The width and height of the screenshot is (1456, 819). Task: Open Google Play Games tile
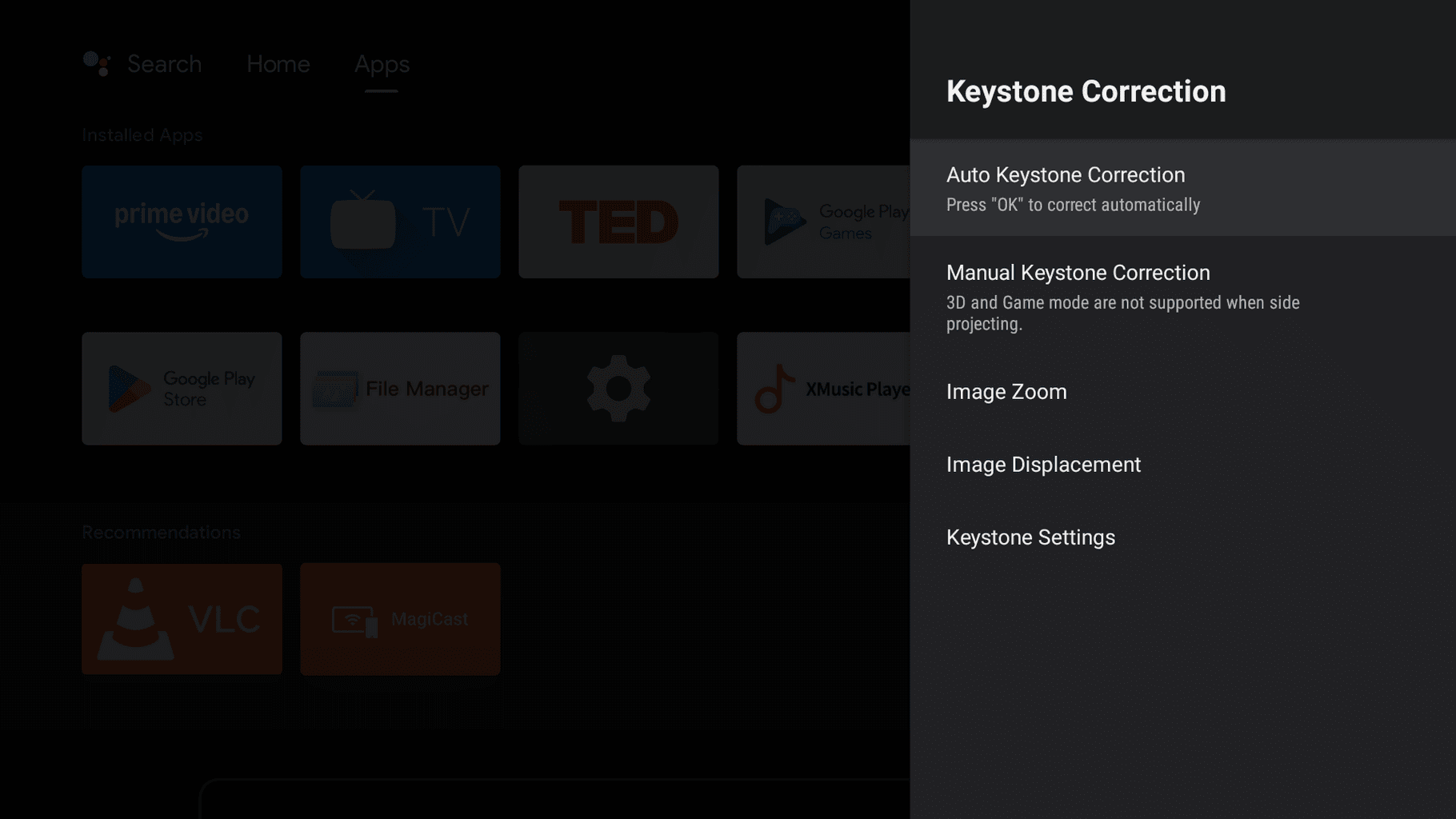pyautogui.click(x=822, y=222)
